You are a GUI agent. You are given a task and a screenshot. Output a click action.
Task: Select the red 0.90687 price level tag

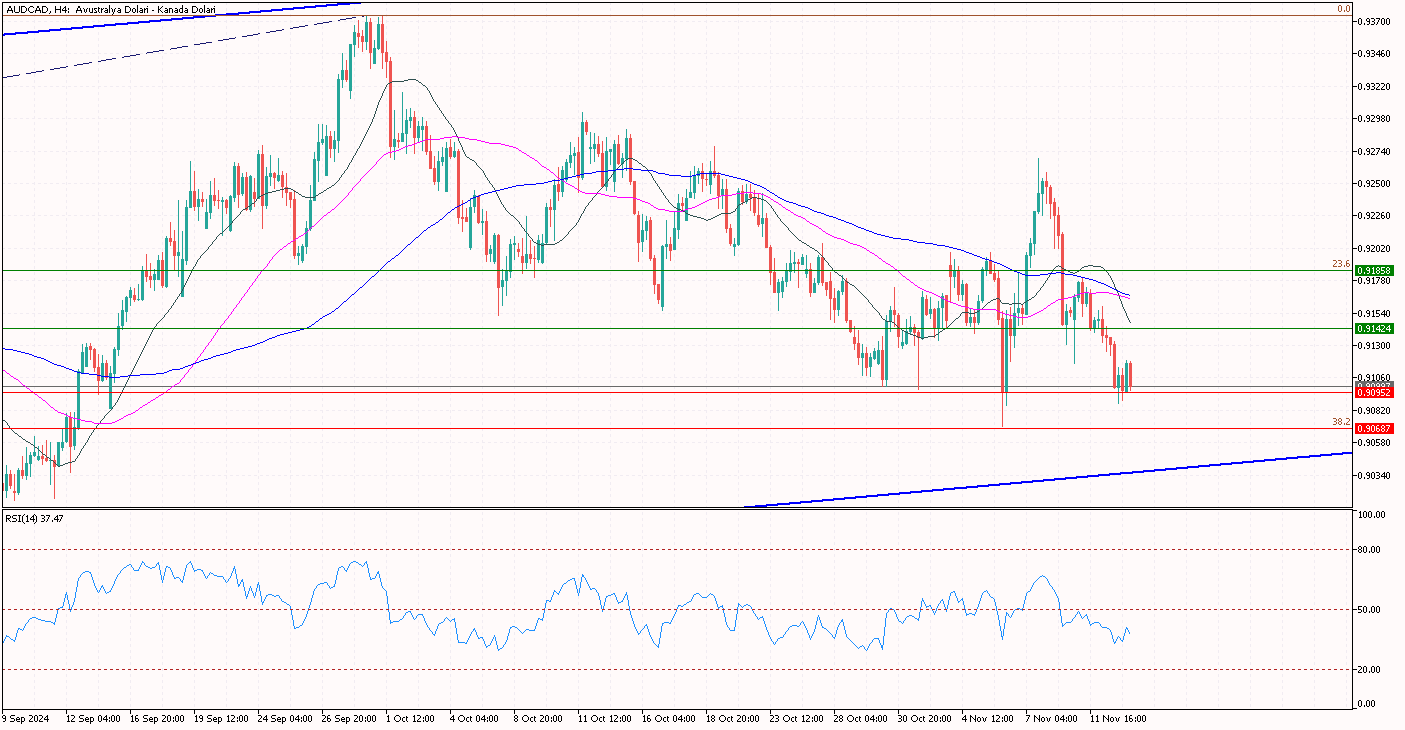click(1374, 428)
